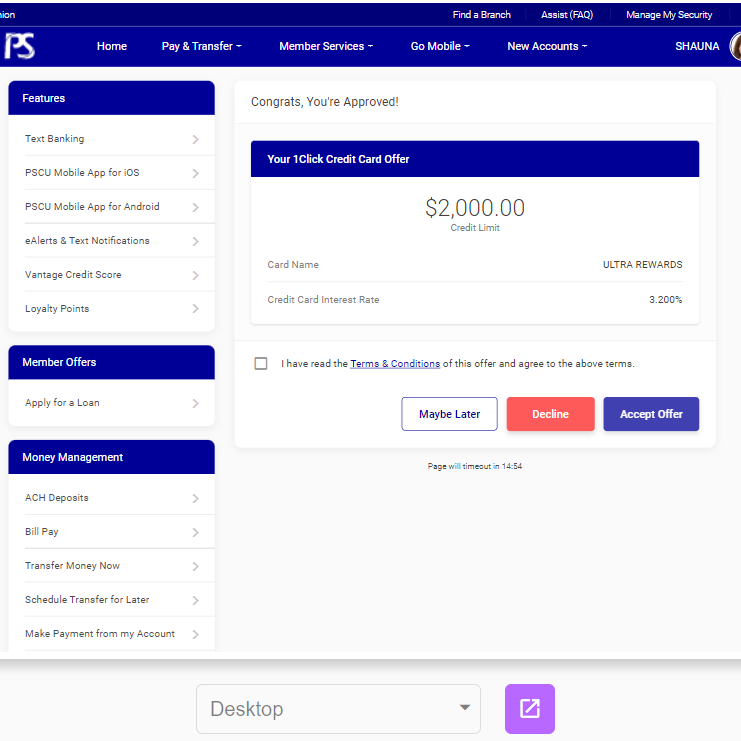Check the agree to terms checkbox

[x=261, y=364]
